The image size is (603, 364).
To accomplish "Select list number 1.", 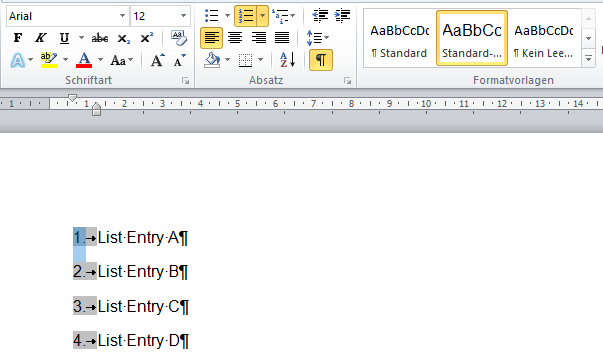I will coord(79,238).
